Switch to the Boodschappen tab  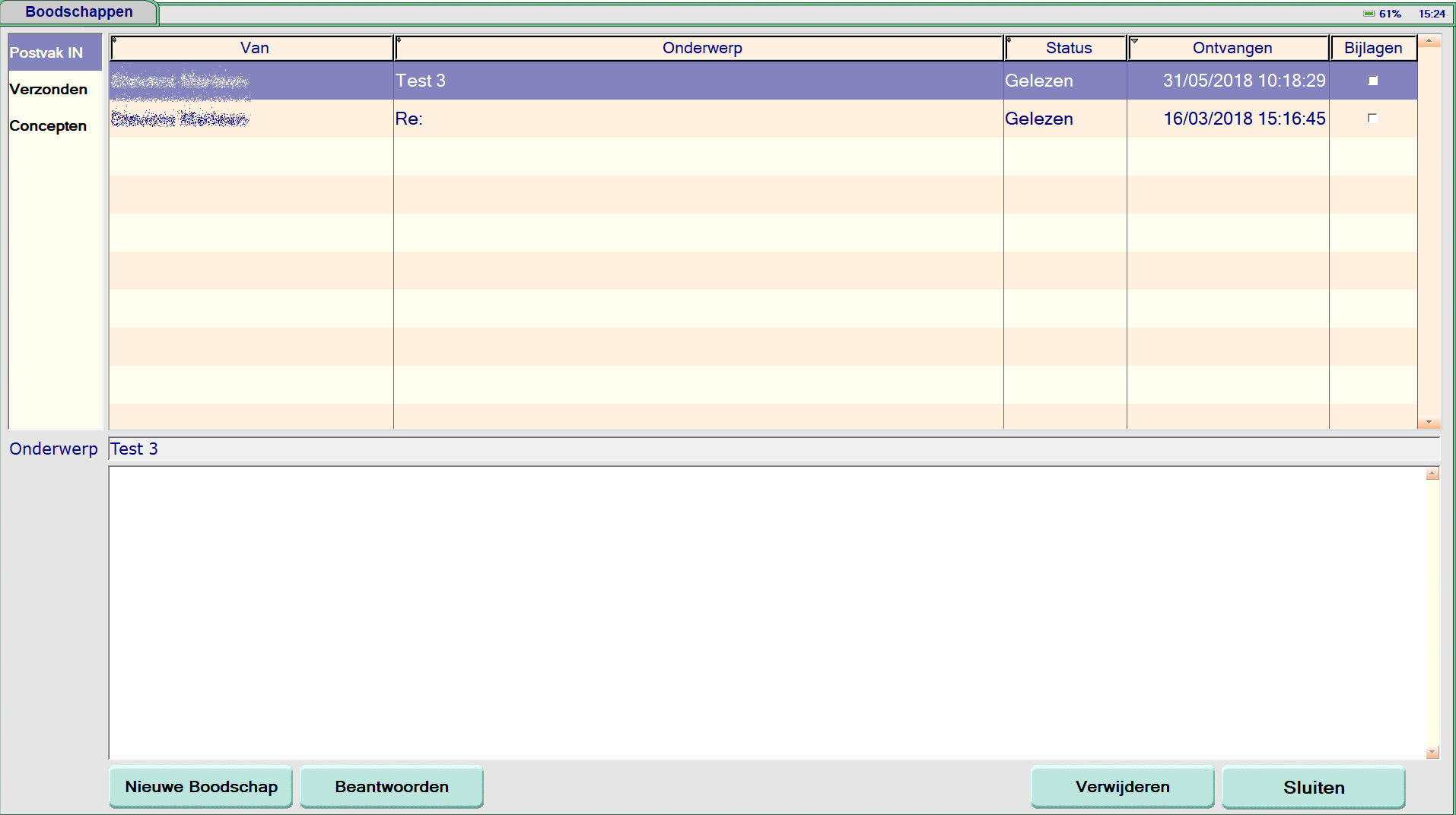tap(79, 12)
